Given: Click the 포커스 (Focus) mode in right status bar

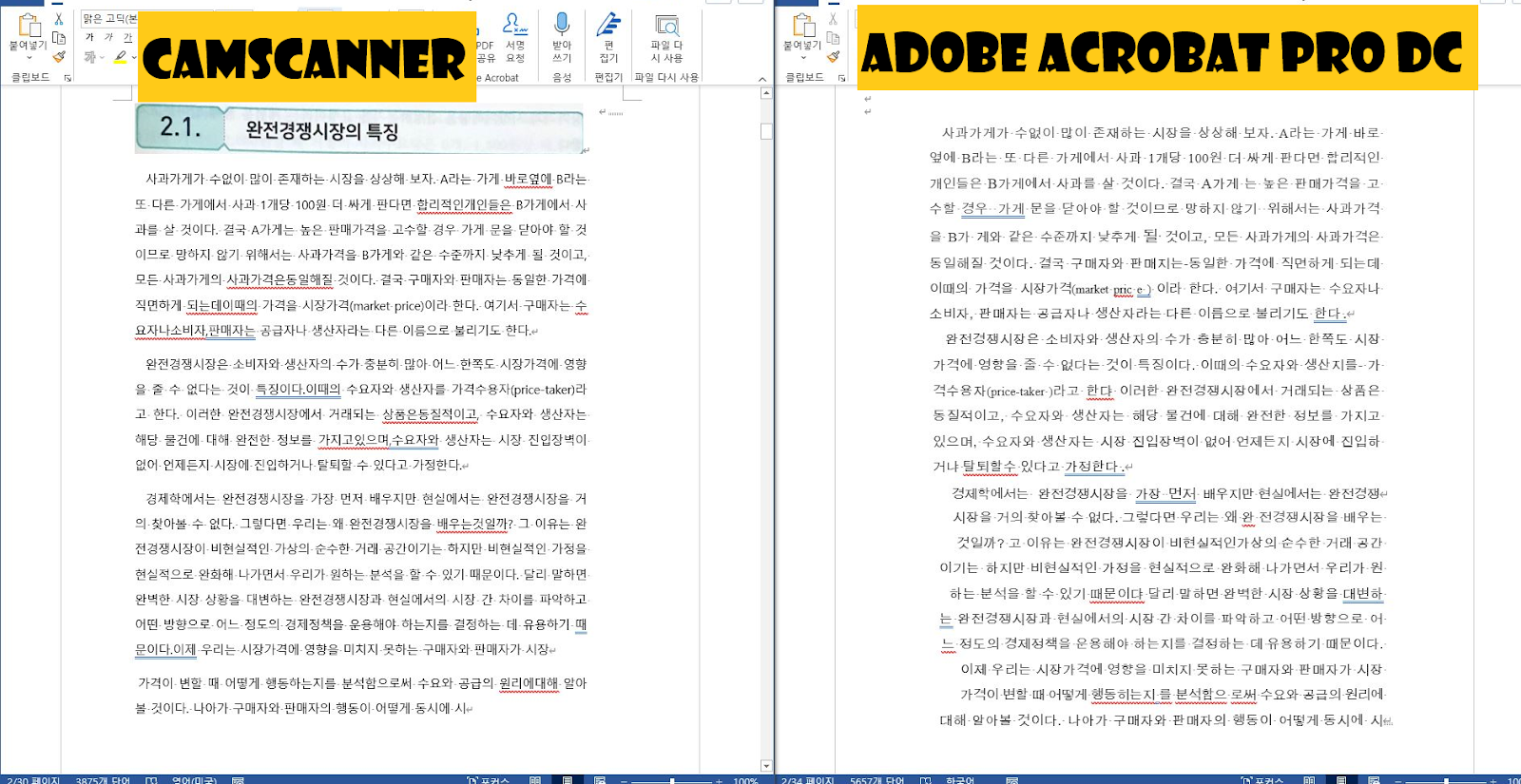Looking at the screenshot, I should click(x=1262, y=780).
